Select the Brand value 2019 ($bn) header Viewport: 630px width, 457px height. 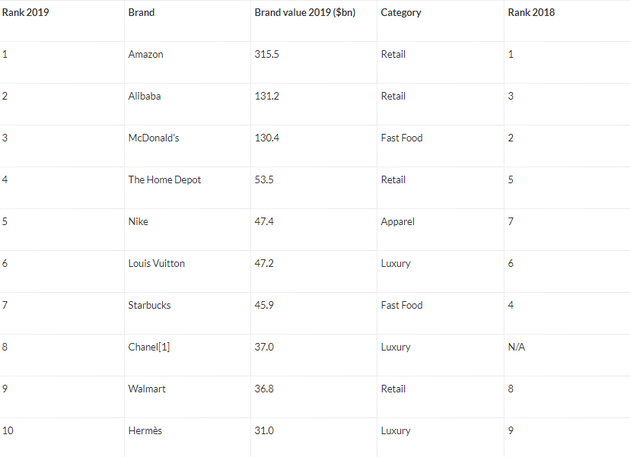[x=310, y=13]
